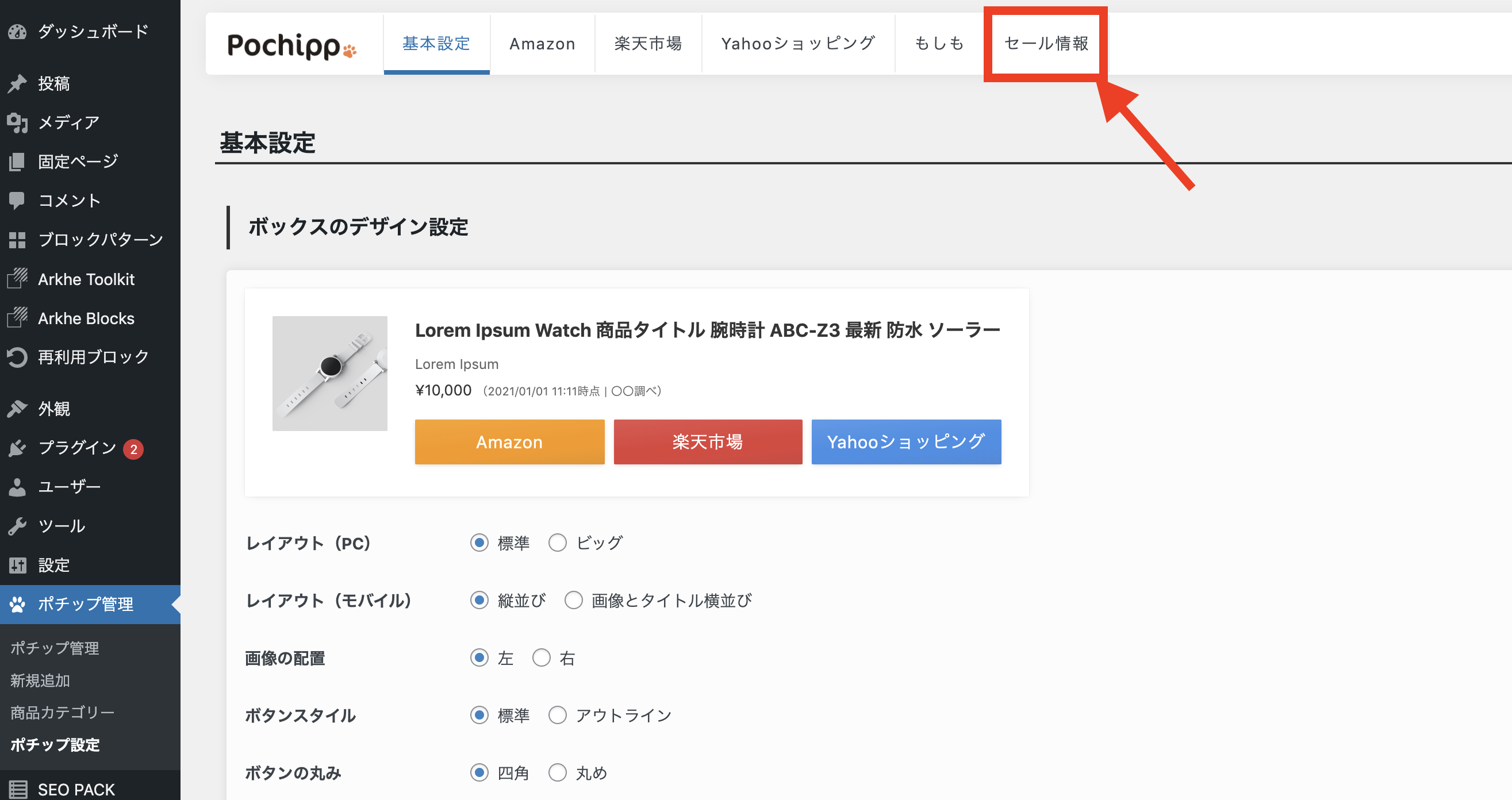
Task: Open the 固定ページ pages icon
Action: 18,161
